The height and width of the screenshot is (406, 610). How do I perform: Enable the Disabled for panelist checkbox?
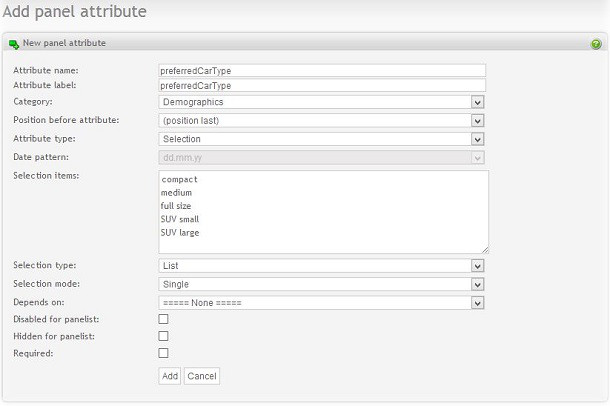(163, 319)
